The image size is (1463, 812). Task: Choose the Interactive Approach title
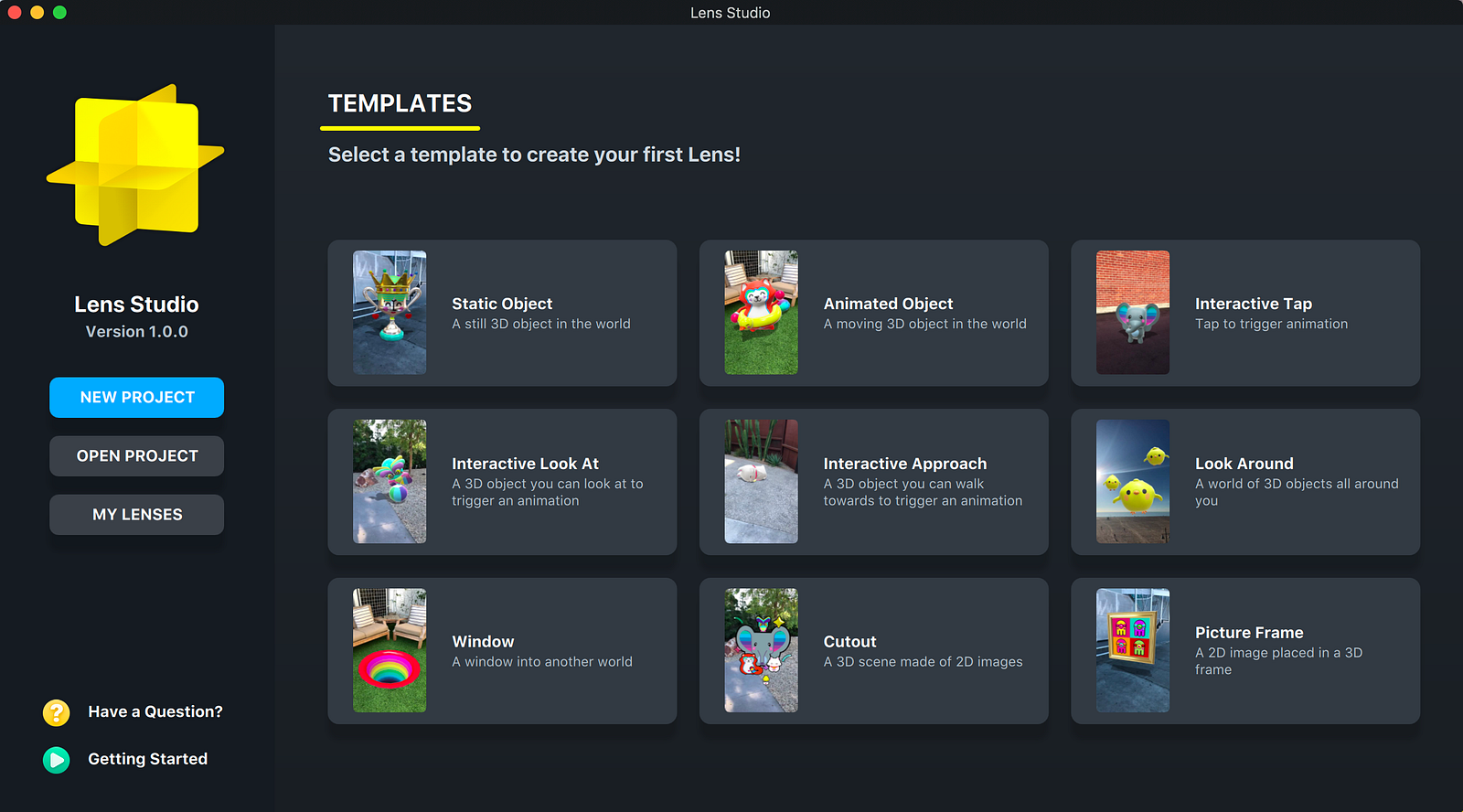pos(905,464)
